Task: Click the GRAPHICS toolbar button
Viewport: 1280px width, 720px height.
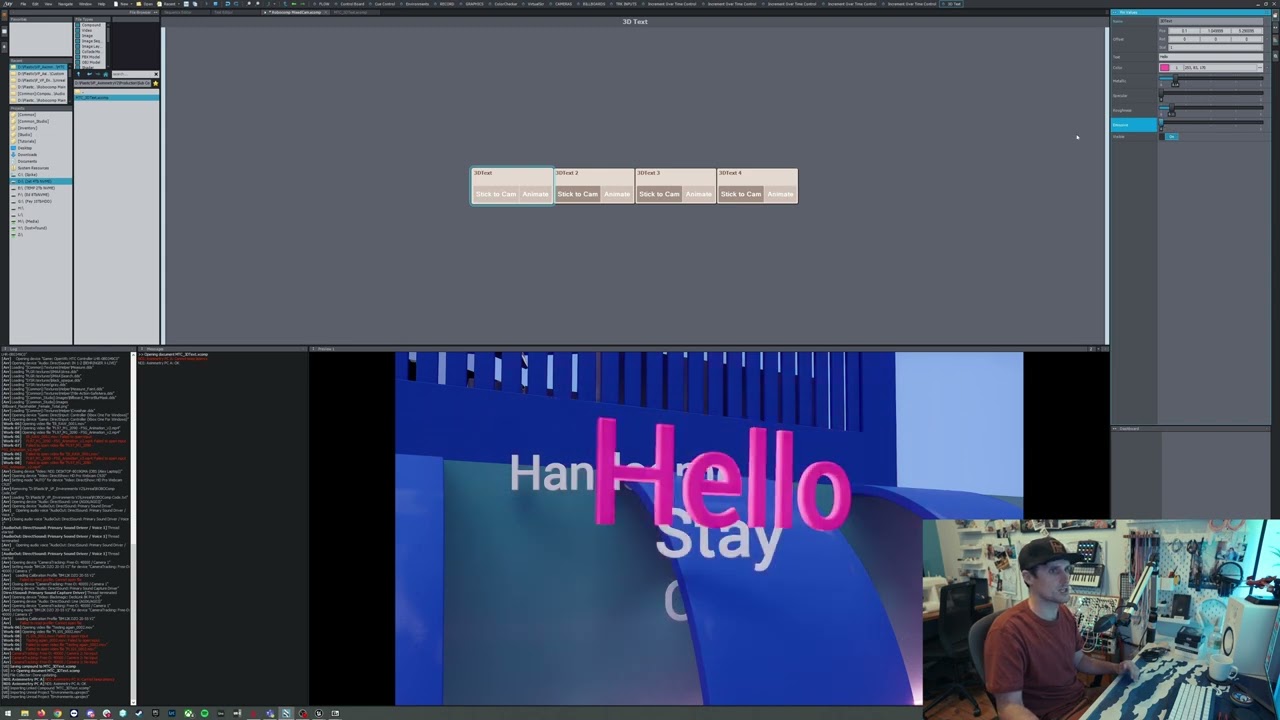Action: pyautogui.click(x=473, y=4)
